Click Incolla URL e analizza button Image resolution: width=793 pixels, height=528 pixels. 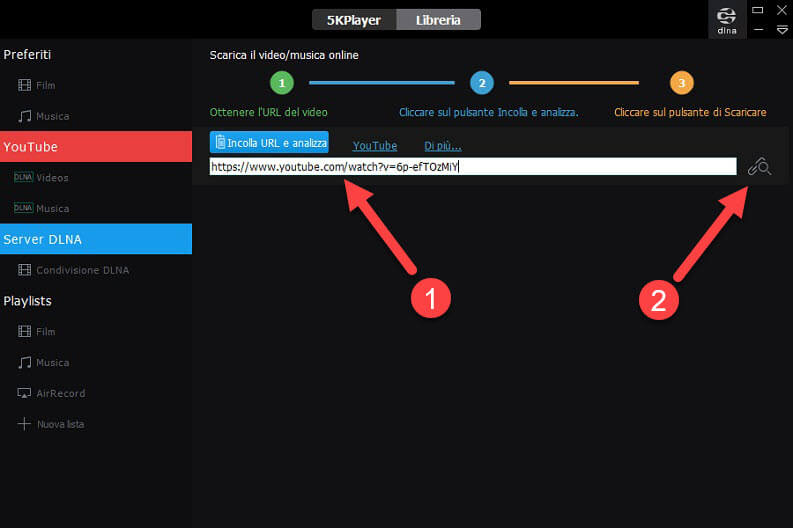[x=269, y=143]
